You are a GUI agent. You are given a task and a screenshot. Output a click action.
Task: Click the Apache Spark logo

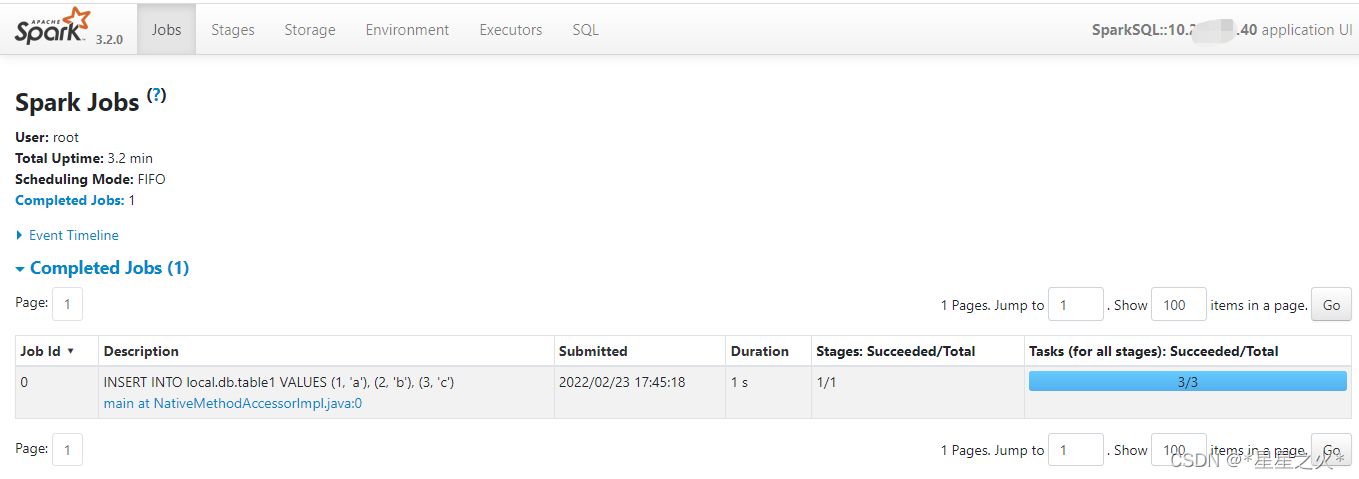click(x=53, y=27)
